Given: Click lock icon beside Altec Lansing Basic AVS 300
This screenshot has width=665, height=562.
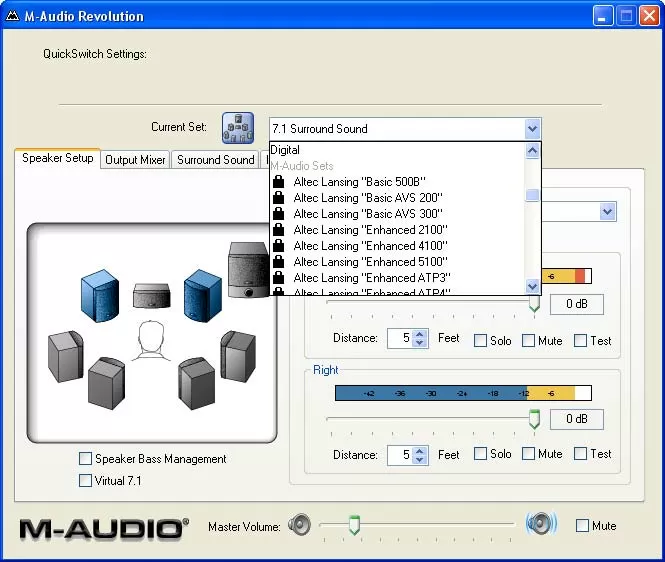Looking at the screenshot, I should [x=278, y=213].
